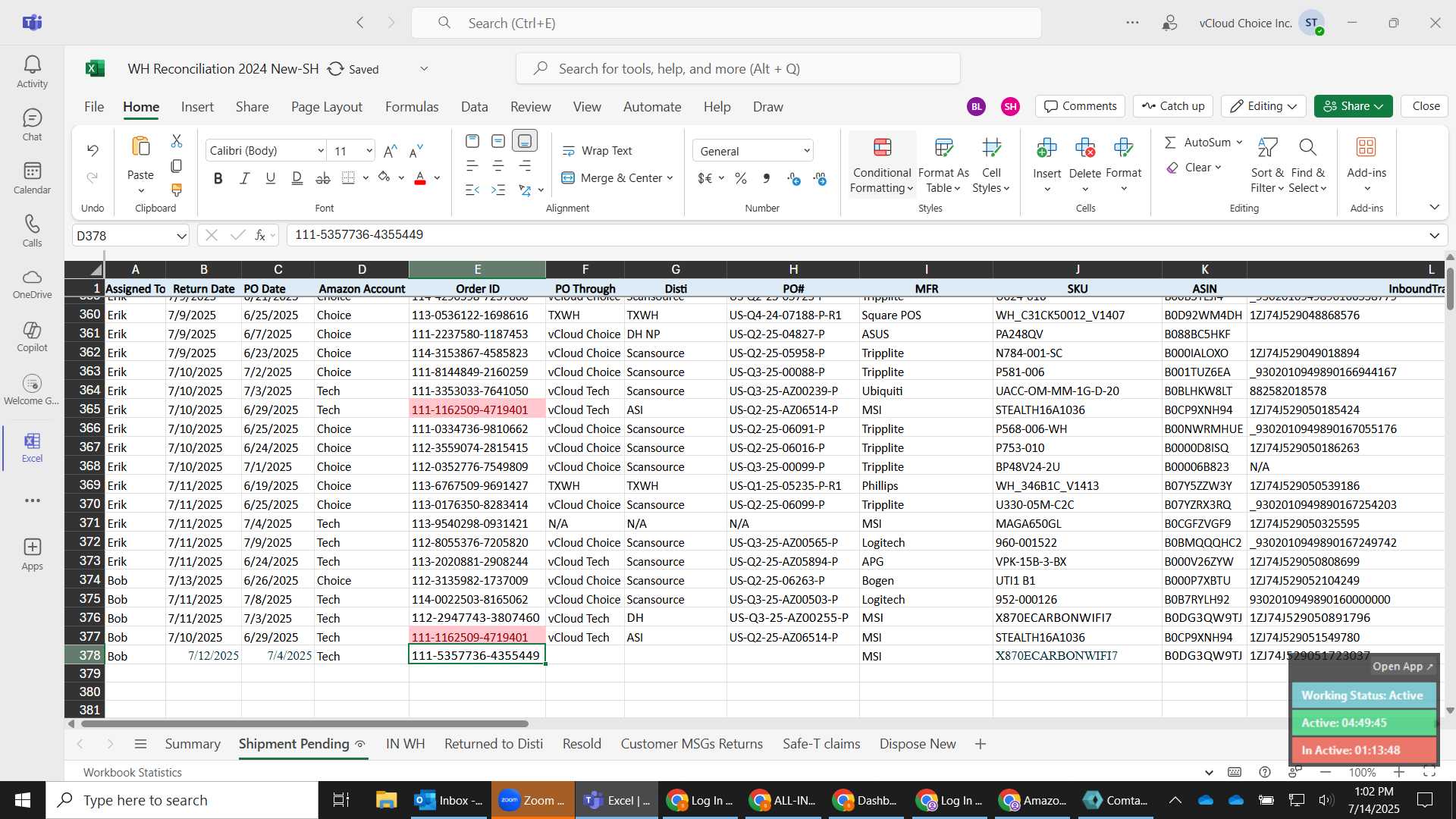This screenshot has height=819, width=1456.
Task: Toggle center horizontal alignment
Action: tap(498, 165)
